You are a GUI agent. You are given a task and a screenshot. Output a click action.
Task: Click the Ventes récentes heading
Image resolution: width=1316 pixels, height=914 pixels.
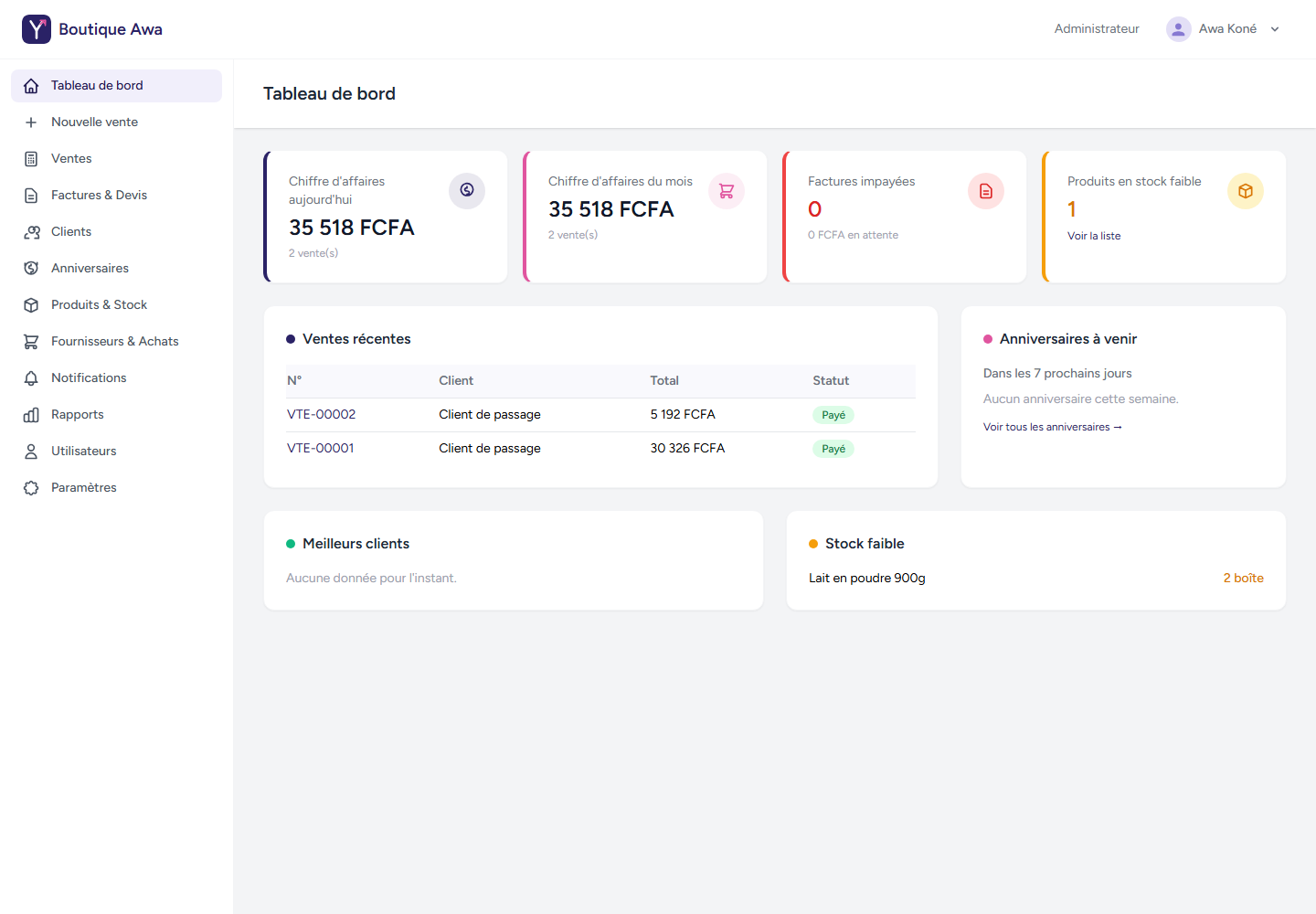click(x=356, y=339)
